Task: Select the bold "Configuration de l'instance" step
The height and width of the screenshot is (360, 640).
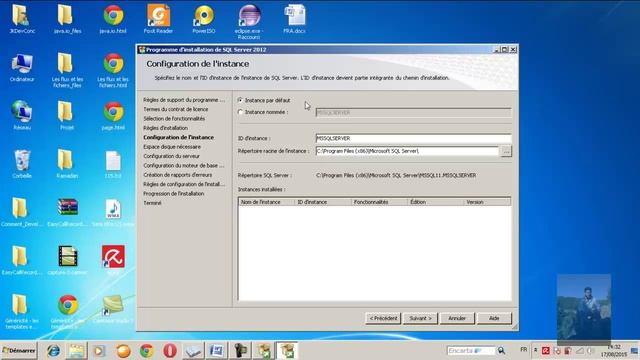Action: (178, 137)
